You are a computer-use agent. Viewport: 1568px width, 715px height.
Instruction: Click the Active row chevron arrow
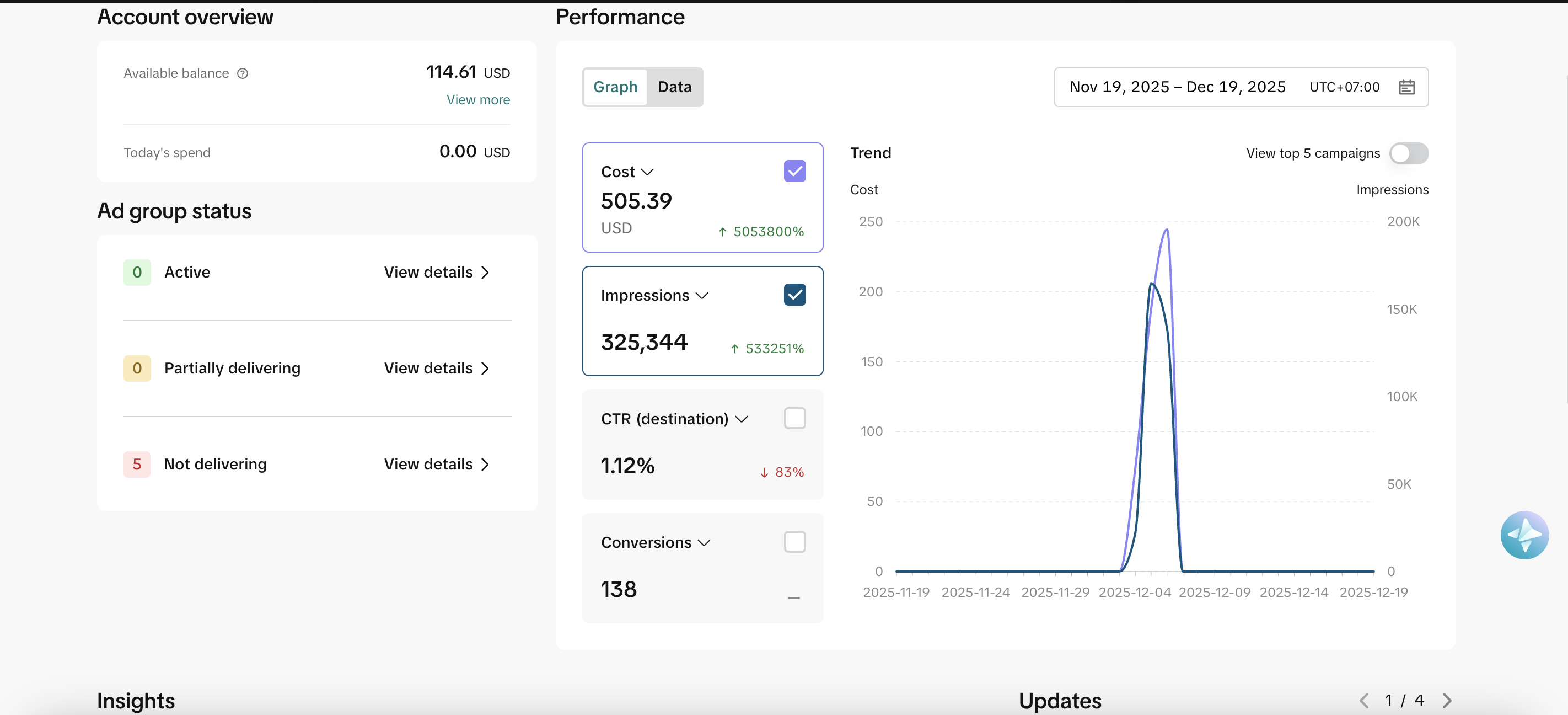(x=485, y=272)
